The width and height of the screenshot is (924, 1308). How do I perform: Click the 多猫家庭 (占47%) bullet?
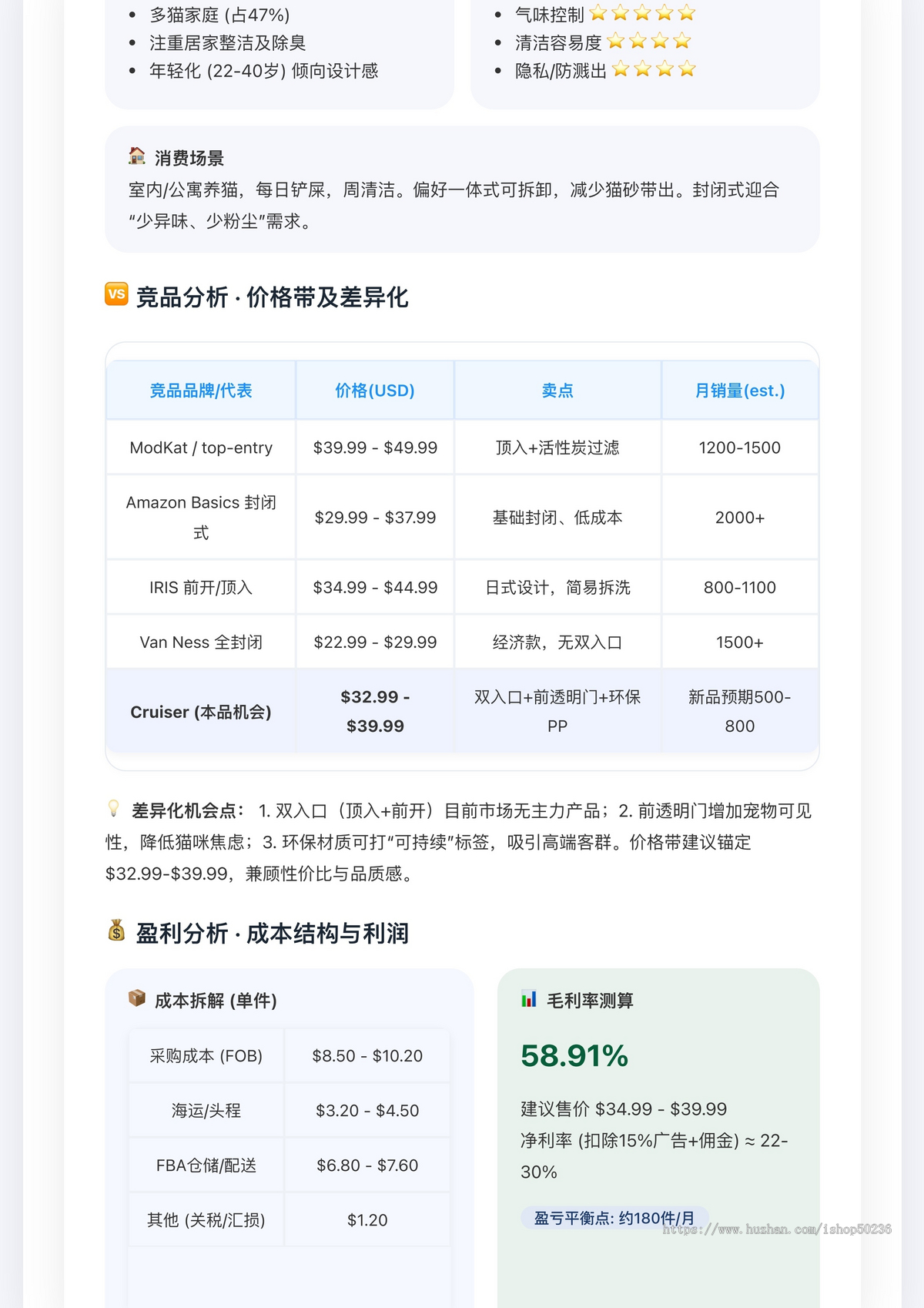click(x=219, y=15)
